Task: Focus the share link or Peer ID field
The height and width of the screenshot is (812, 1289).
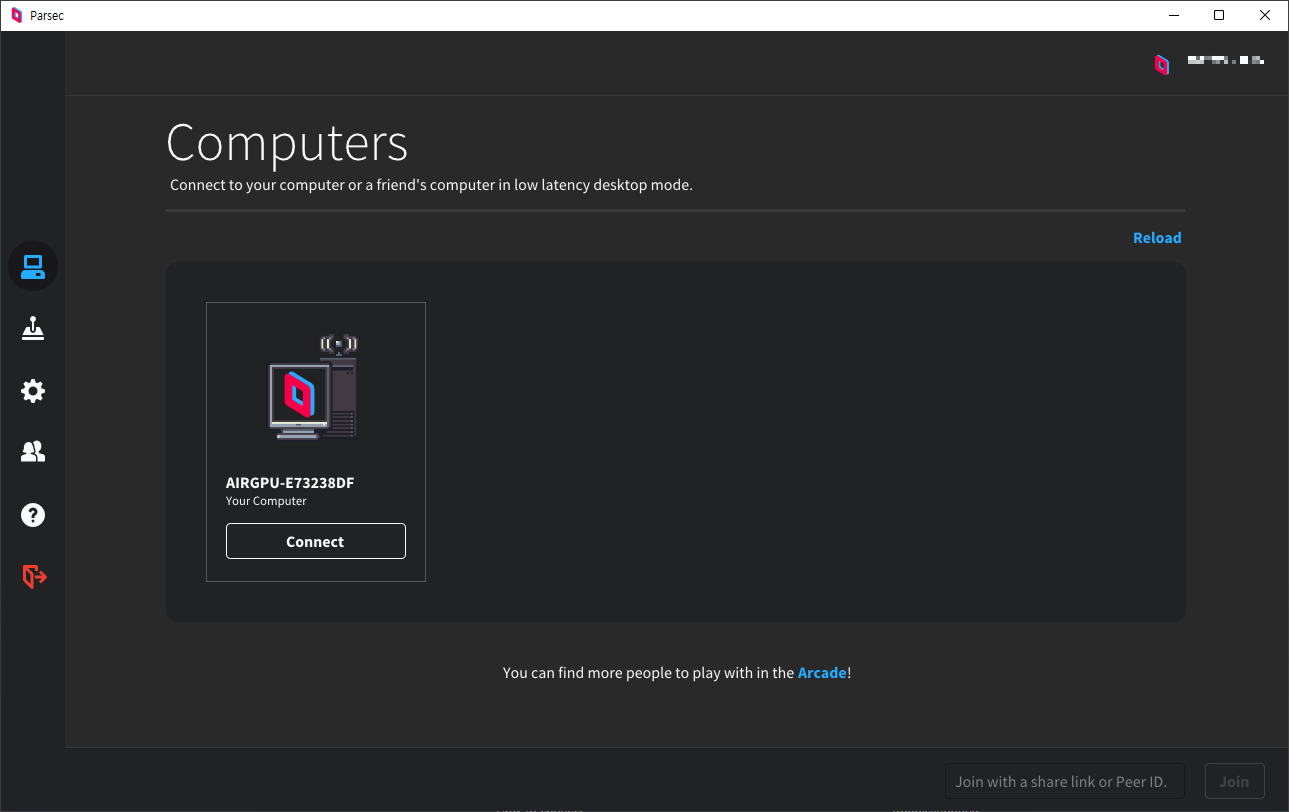Action: (x=1065, y=781)
